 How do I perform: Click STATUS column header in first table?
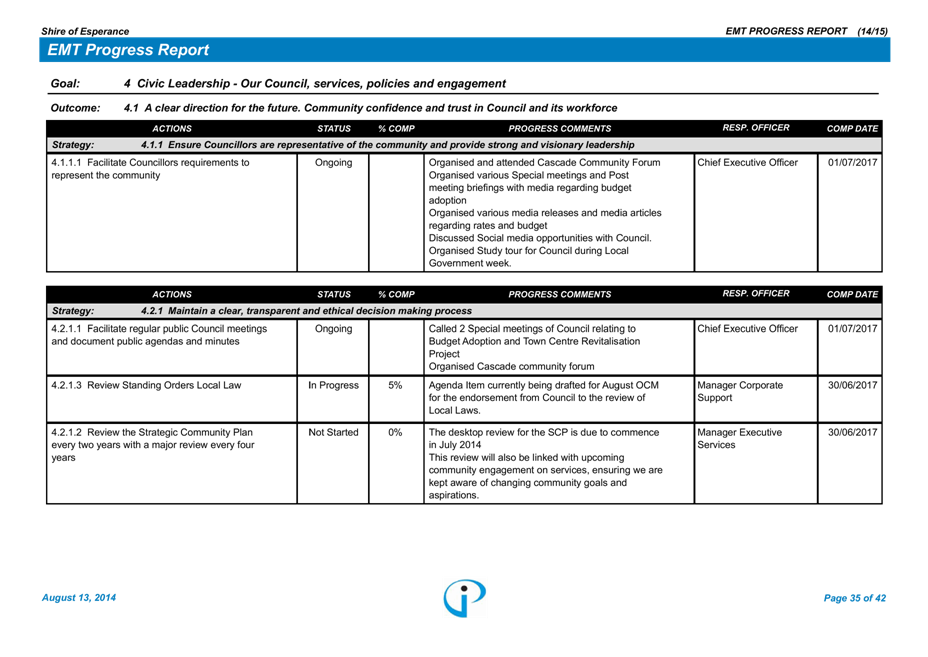334,128
